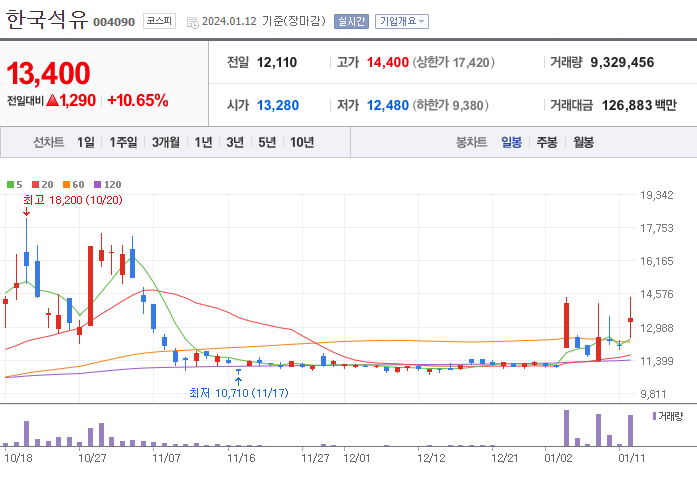Click the 19,342 price axis label
Image resolution: width=697 pixels, height=482 pixels.
[x=657, y=195]
